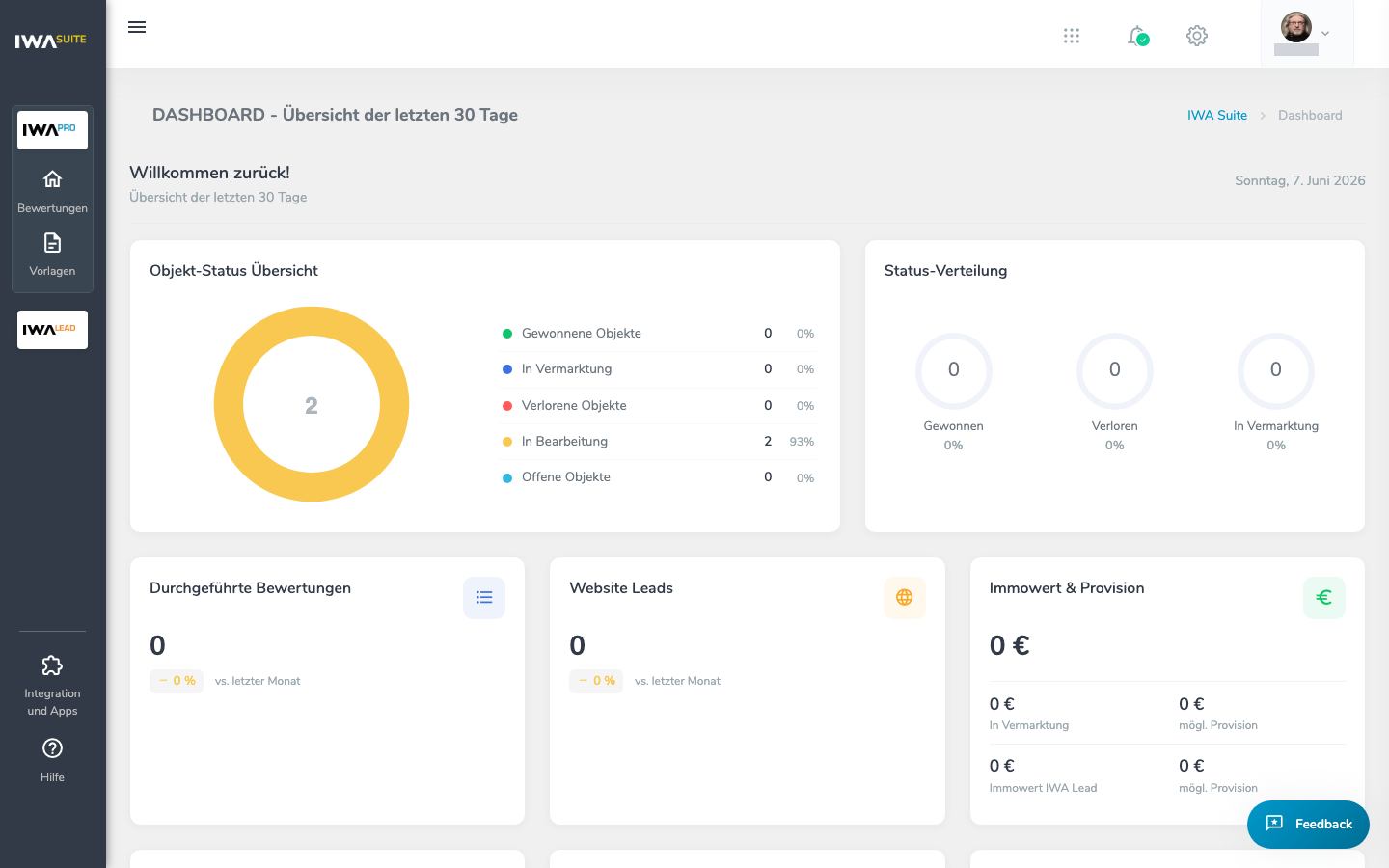Click the blue In Vermarktung legend dot

tap(507, 369)
